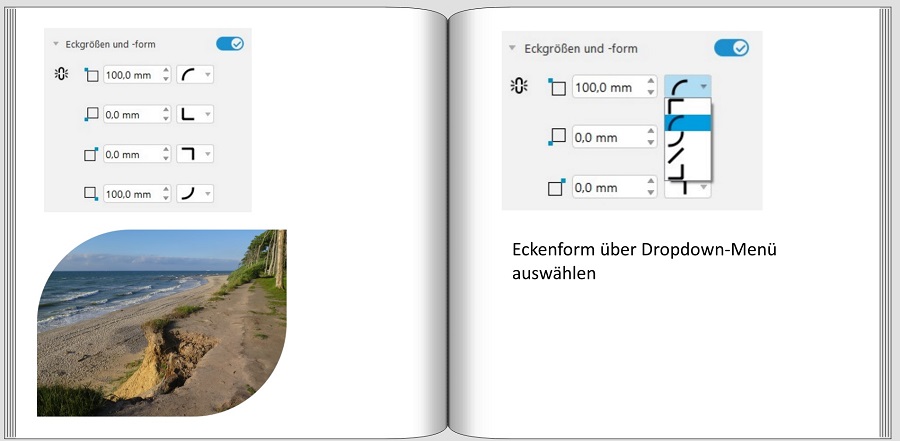The image size is (900, 441).
Task: Select inverse rounded corner option in dropdown list
Action: click(x=688, y=139)
